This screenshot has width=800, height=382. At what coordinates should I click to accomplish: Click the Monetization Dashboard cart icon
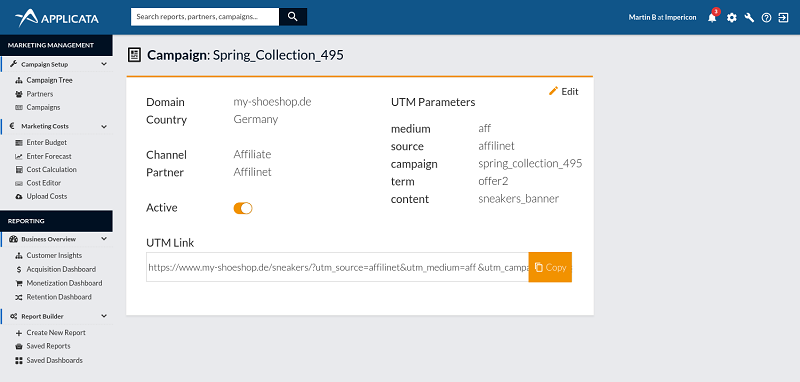(19, 283)
